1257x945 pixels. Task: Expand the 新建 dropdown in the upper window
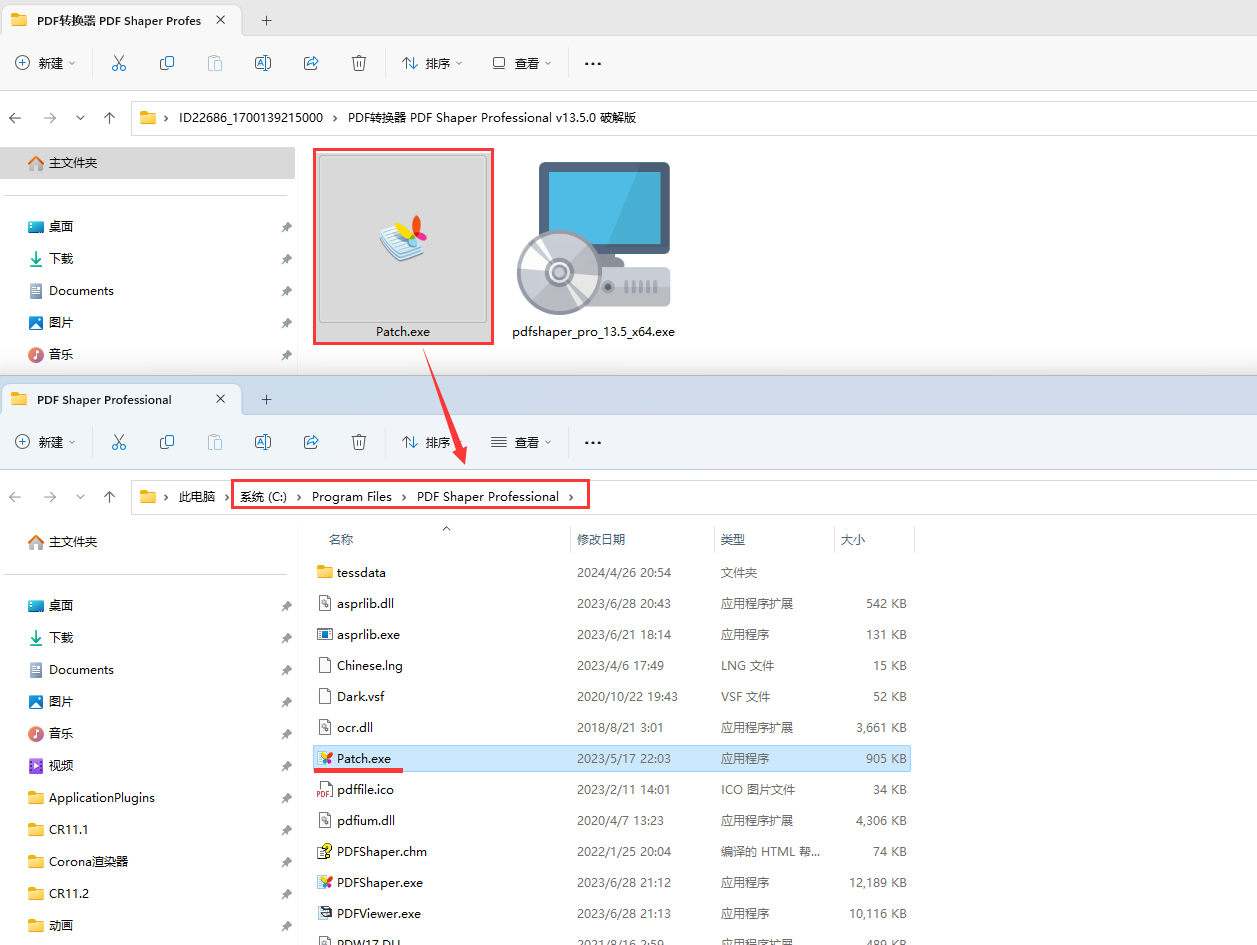pos(47,63)
